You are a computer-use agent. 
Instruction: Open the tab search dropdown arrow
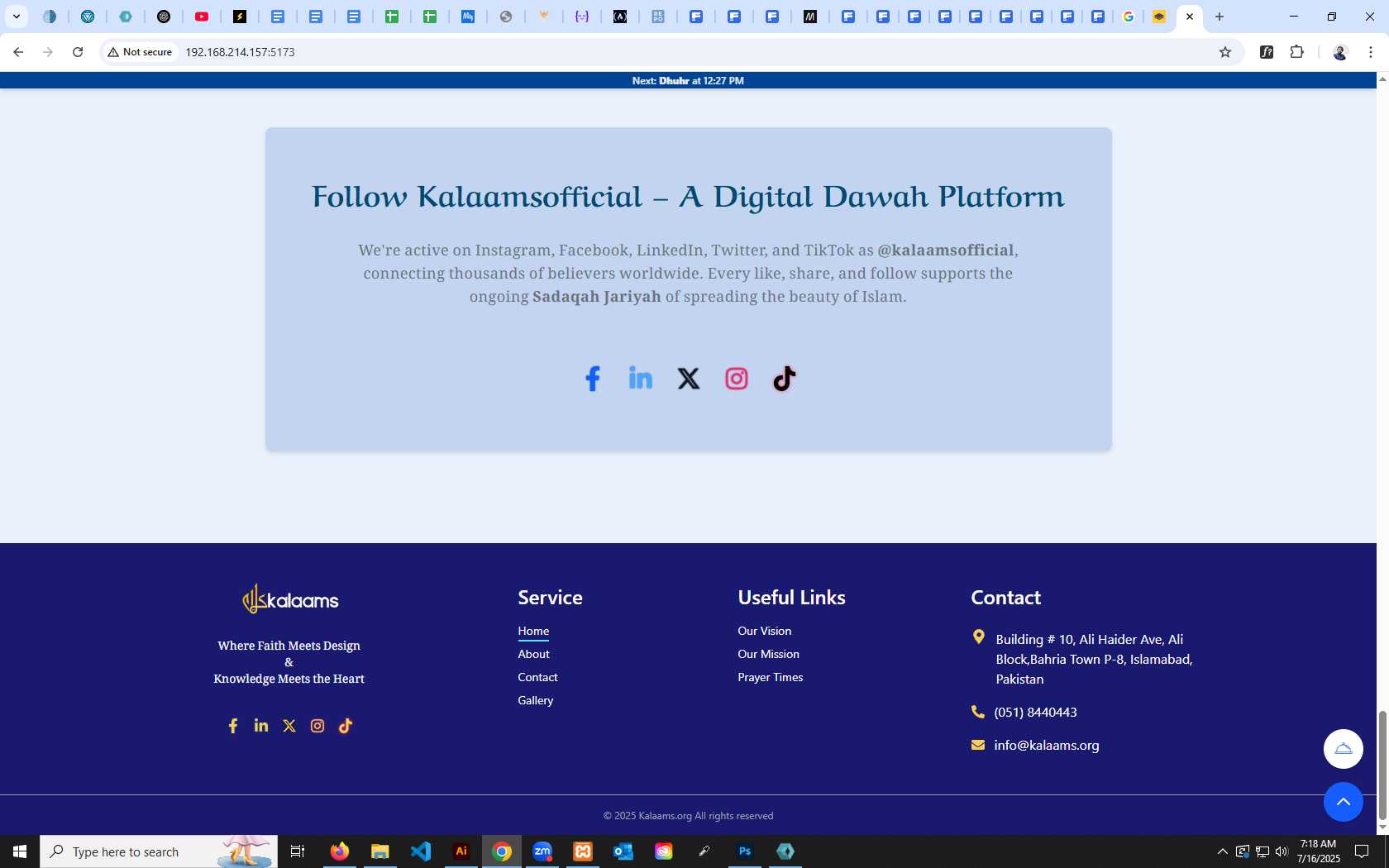16,17
